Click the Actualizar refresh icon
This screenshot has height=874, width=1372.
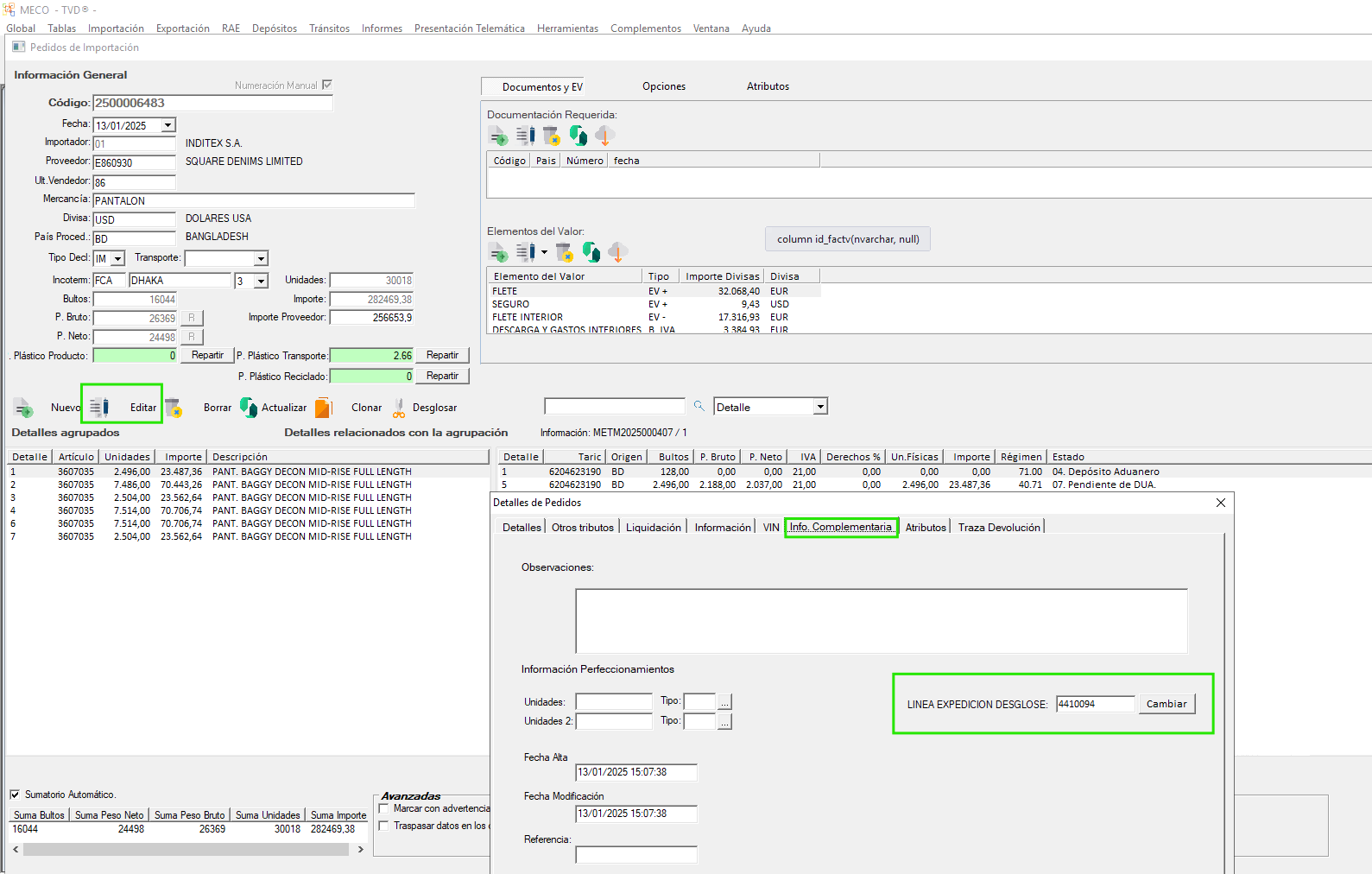[249, 408]
